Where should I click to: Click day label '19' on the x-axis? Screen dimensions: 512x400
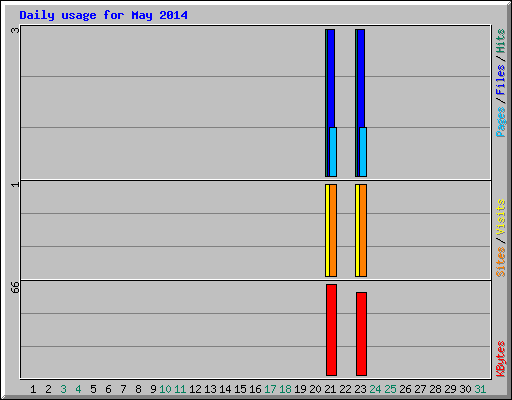(x=300, y=389)
